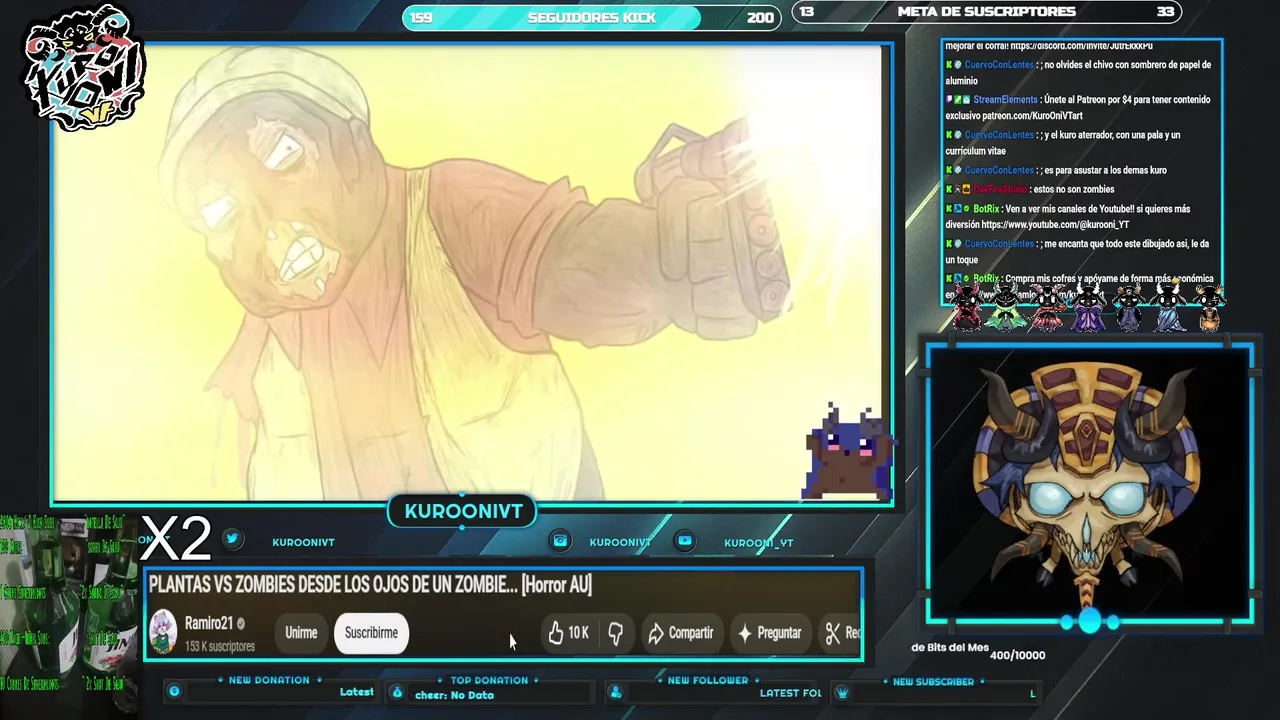Image resolution: width=1280 pixels, height=720 pixels.
Task: Click the money bag icon under TOP DONATION
Action: (x=397, y=692)
